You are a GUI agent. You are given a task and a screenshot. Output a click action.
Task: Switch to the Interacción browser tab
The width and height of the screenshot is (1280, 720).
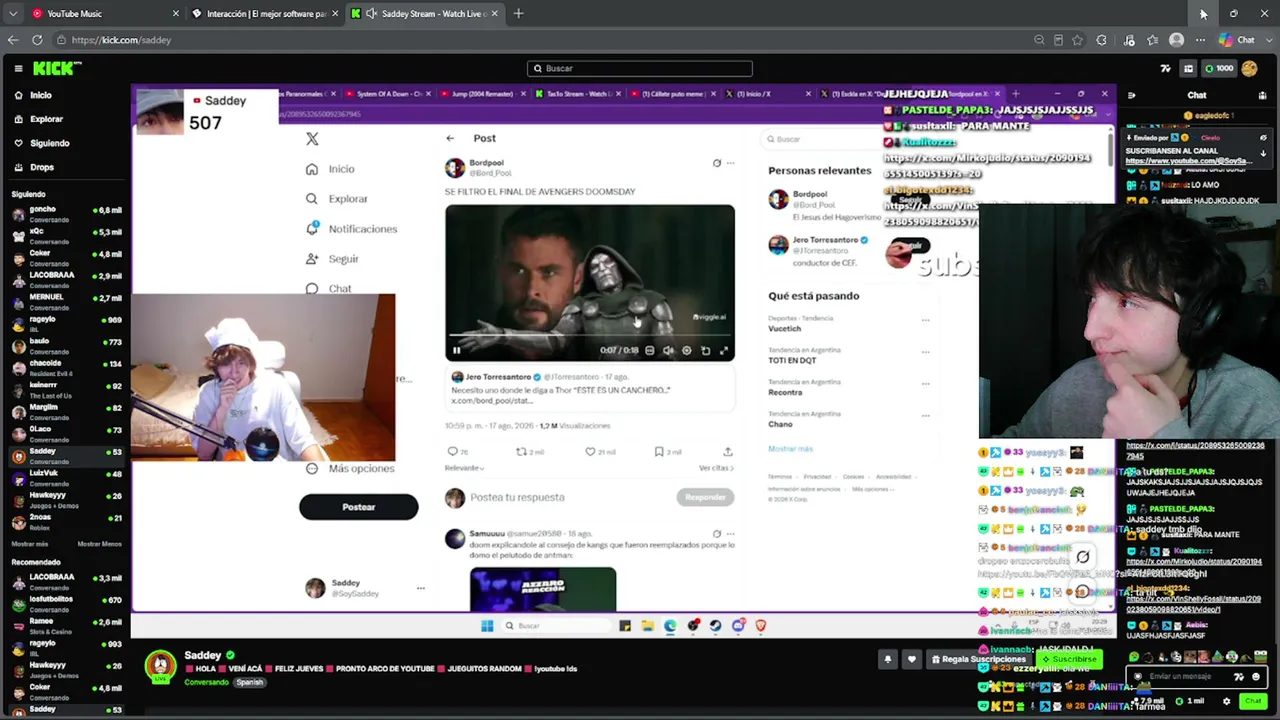pos(265,14)
